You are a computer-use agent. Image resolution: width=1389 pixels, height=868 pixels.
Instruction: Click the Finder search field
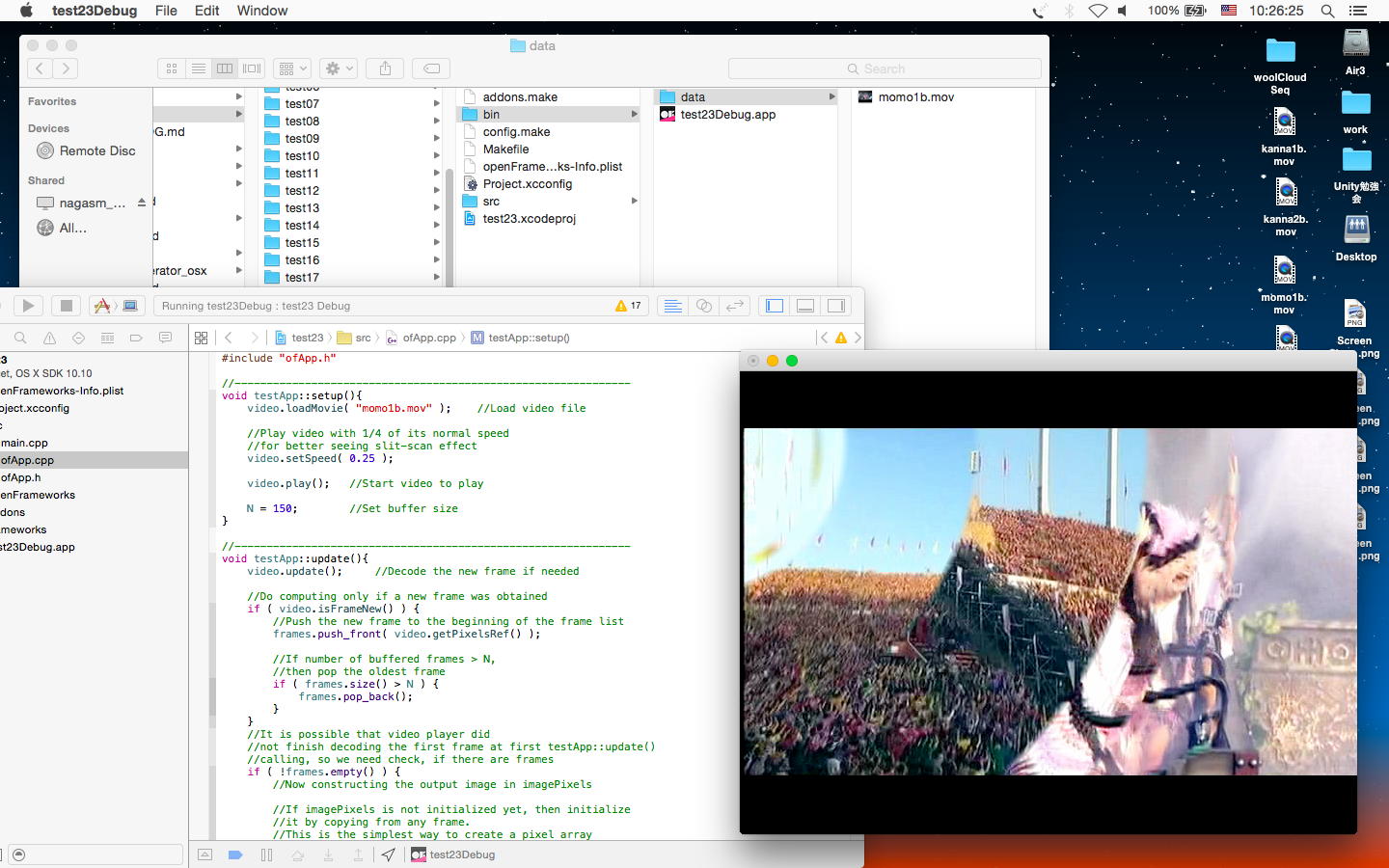pos(885,68)
